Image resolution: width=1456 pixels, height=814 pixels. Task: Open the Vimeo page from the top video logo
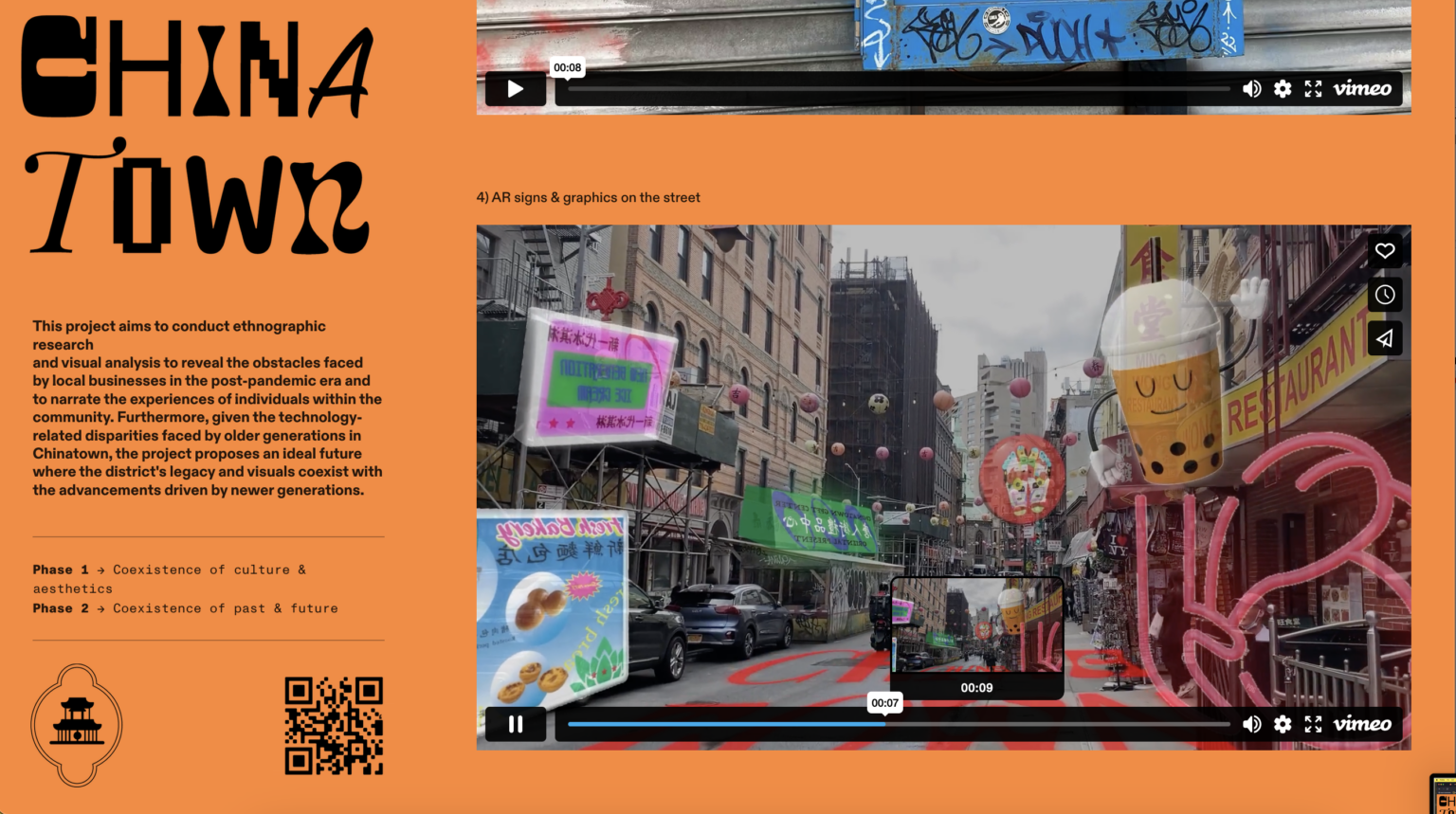(1362, 88)
